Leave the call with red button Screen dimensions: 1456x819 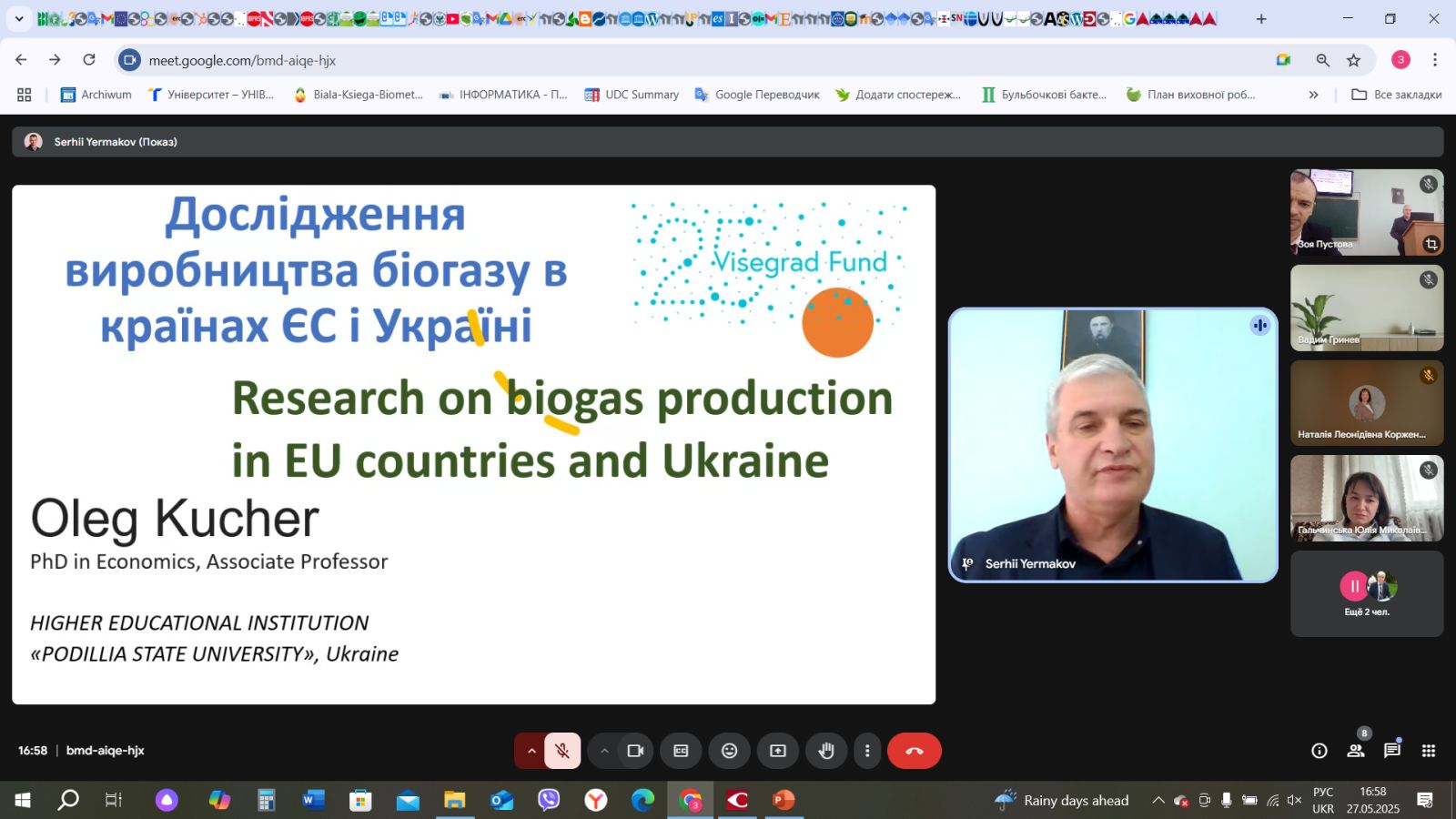pos(914,751)
